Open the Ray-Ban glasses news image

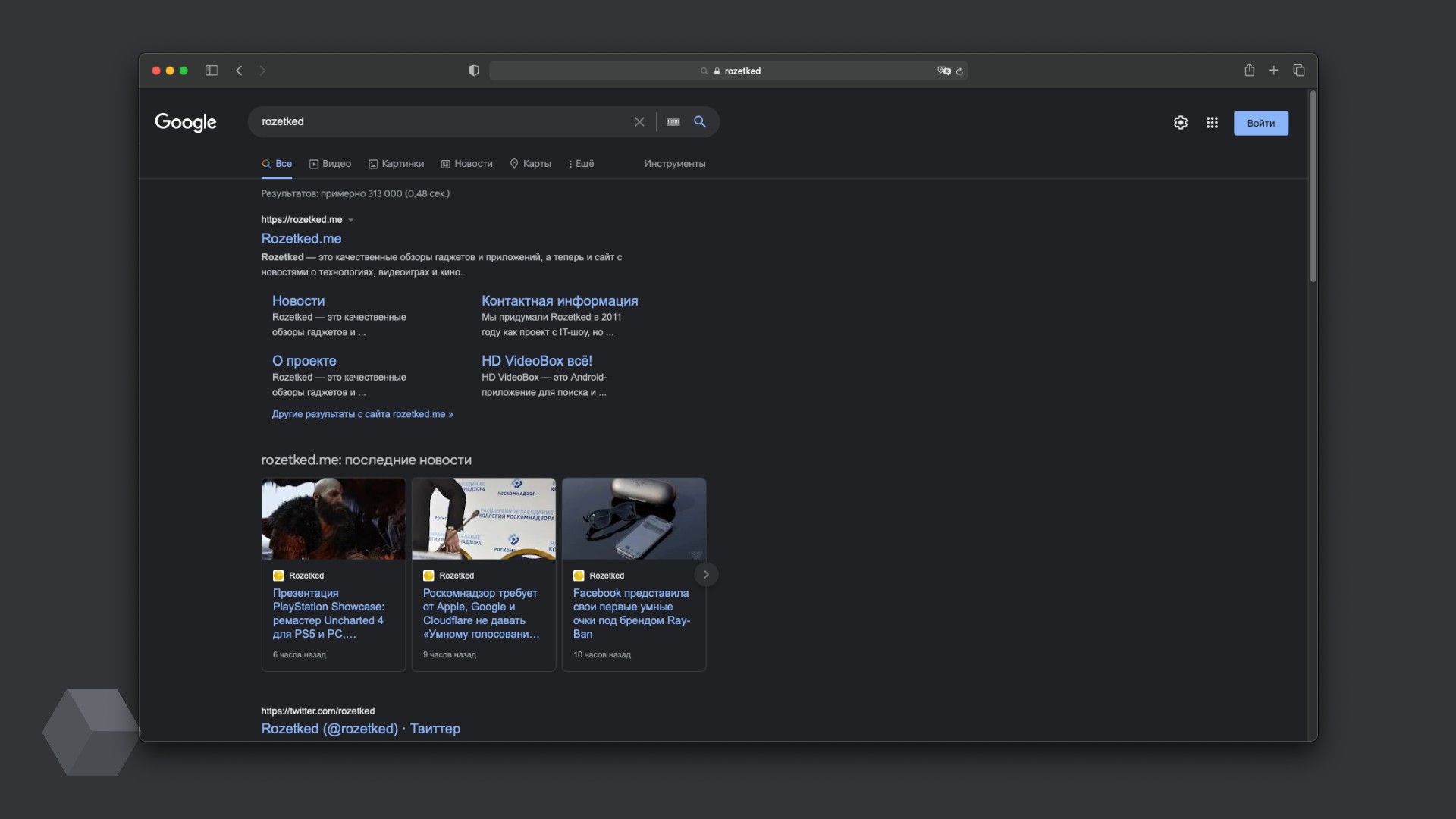(x=634, y=519)
